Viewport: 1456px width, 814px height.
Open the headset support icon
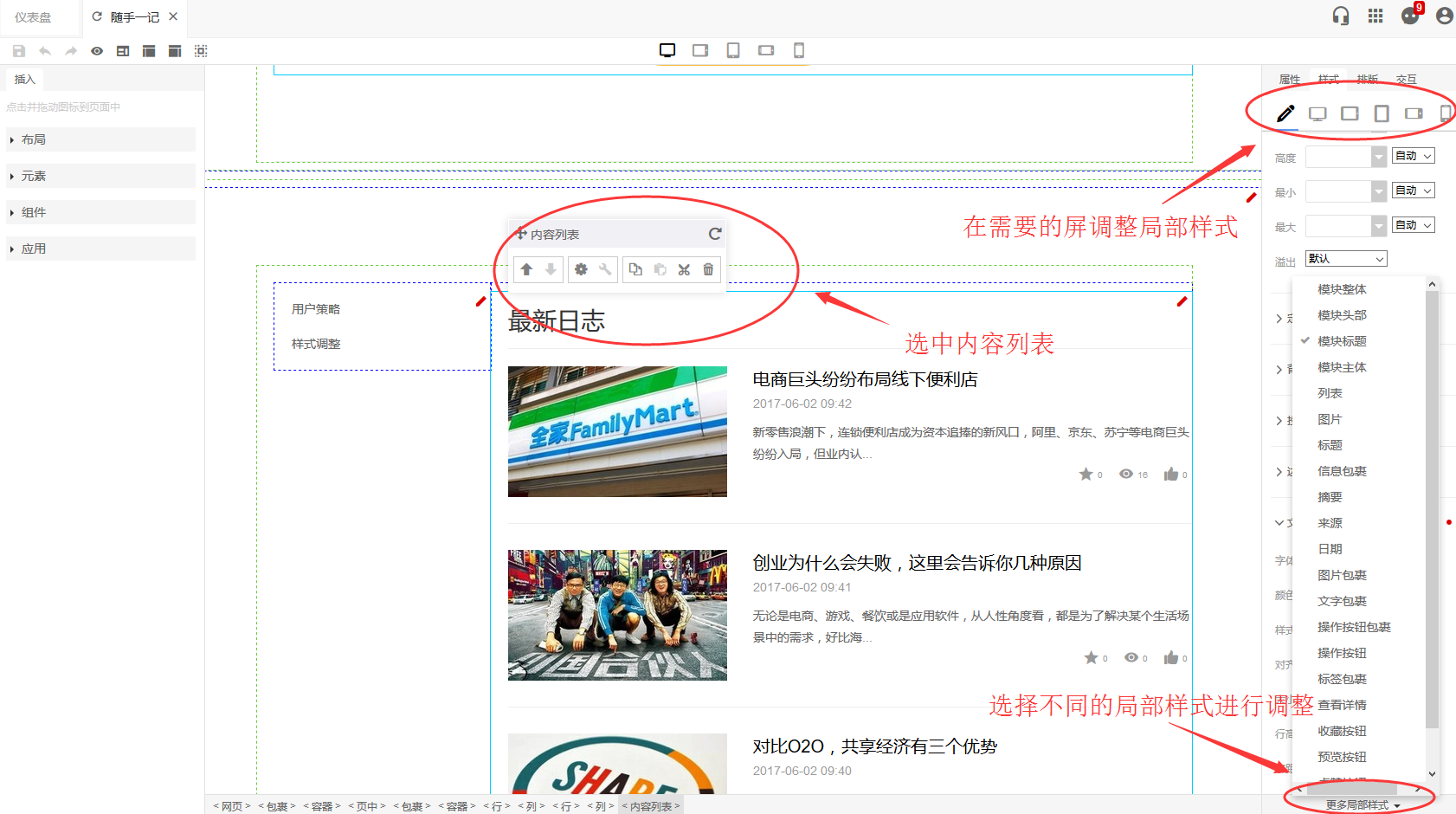tap(1341, 16)
